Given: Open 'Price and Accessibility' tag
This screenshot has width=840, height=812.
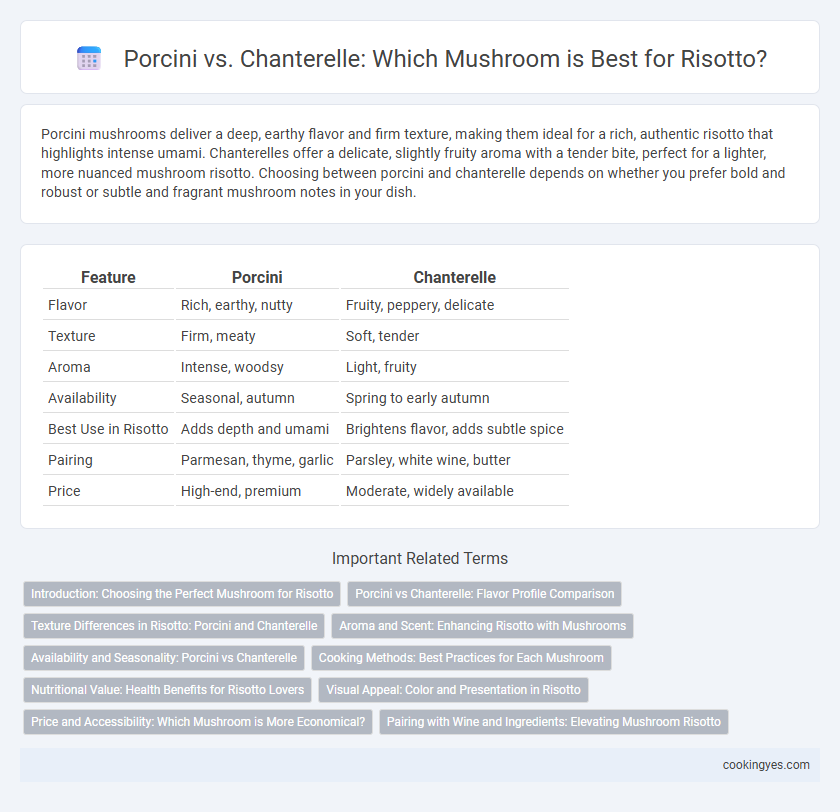Looking at the screenshot, I should pyautogui.click(x=198, y=722).
